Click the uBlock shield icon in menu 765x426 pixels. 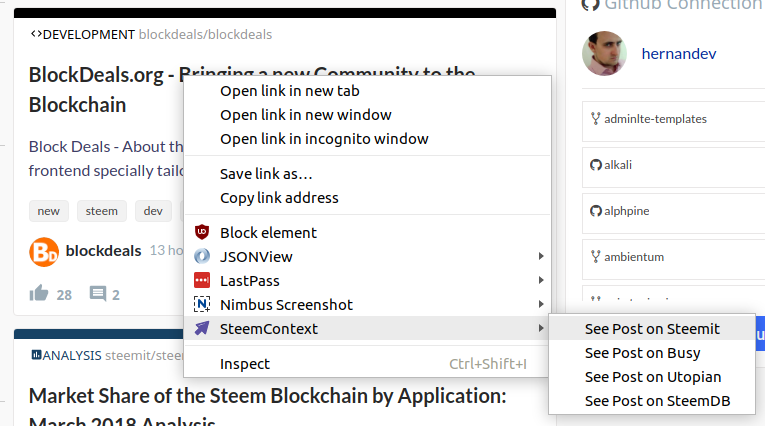click(x=202, y=233)
